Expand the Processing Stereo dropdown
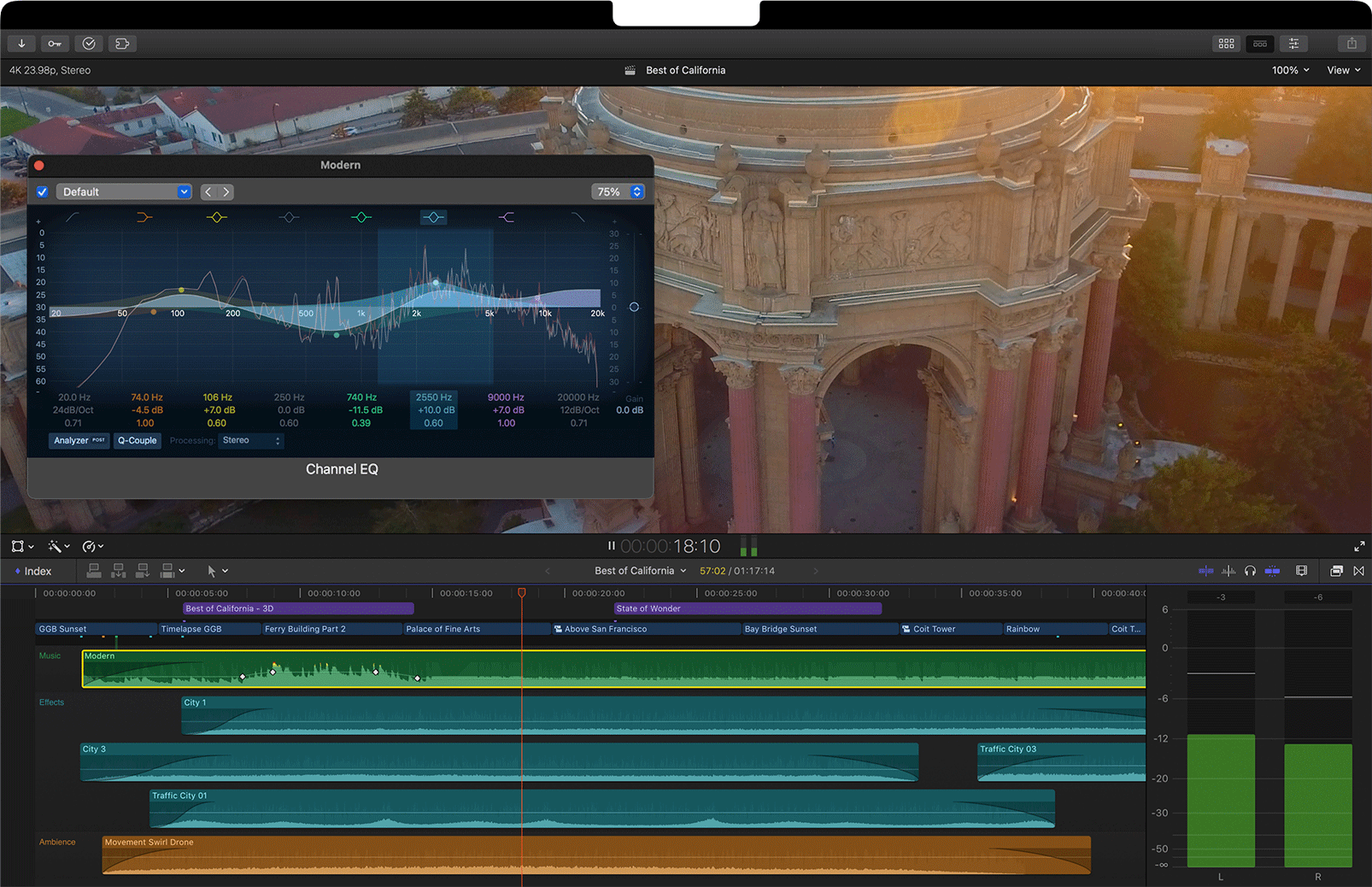This screenshot has width=1372, height=887. (250, 441)
